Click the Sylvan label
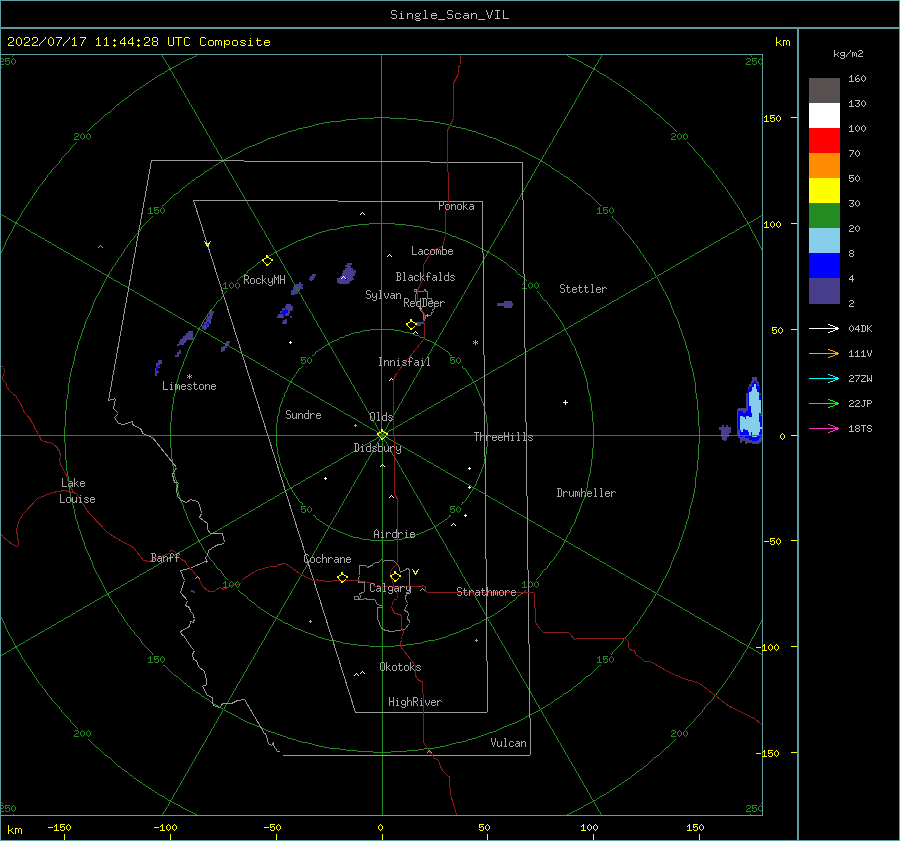This screenshot has height=841, width=900. [383, 295]
